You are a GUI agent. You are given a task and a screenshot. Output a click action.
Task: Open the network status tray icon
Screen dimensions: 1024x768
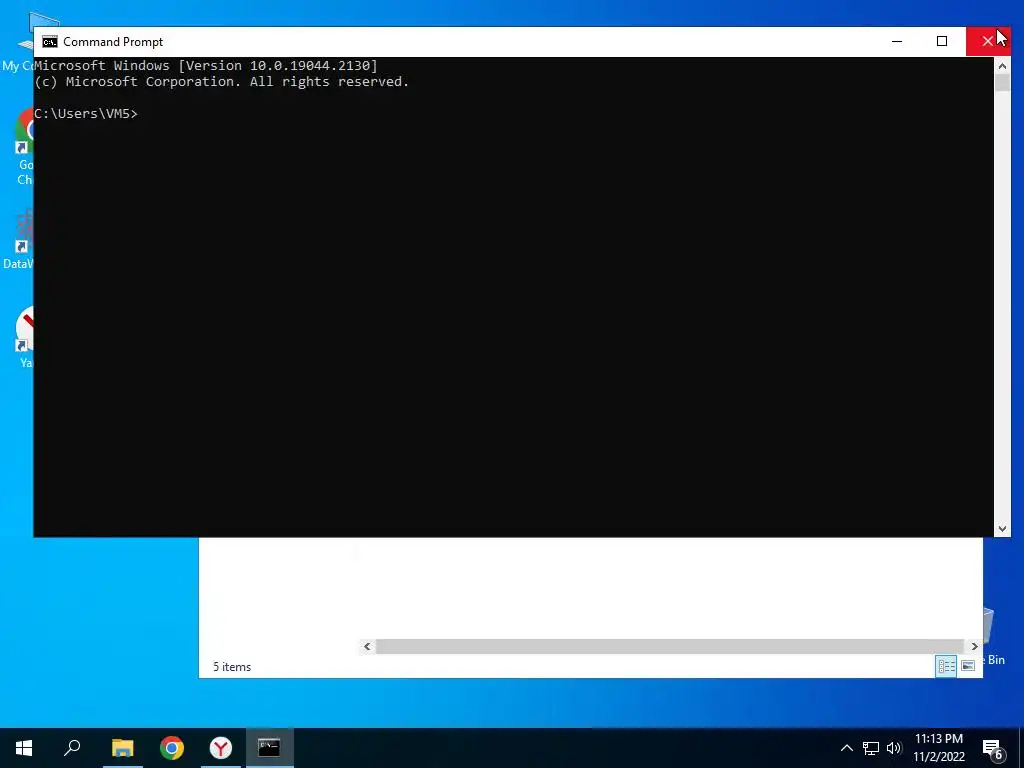[871, 748]
